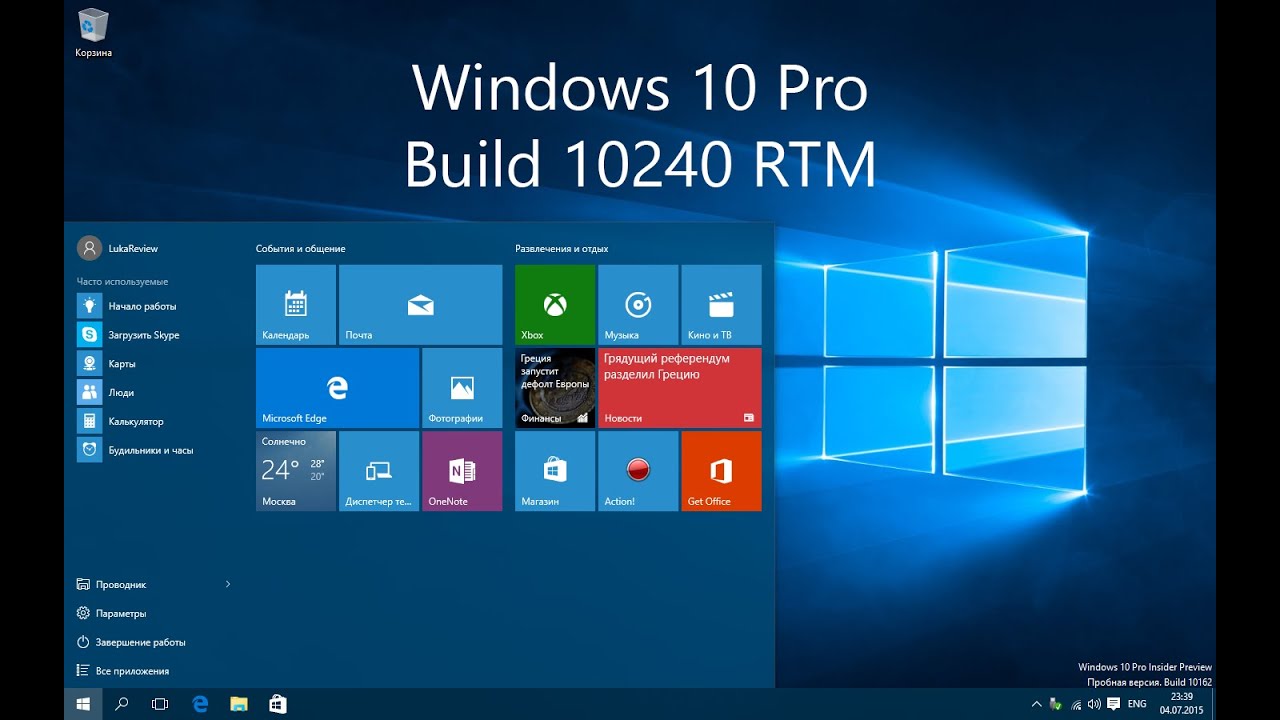Open the Финансы finance news tile
This screenshot has width=1280, height=720.
pyautogui.click(x=555, y=388)
